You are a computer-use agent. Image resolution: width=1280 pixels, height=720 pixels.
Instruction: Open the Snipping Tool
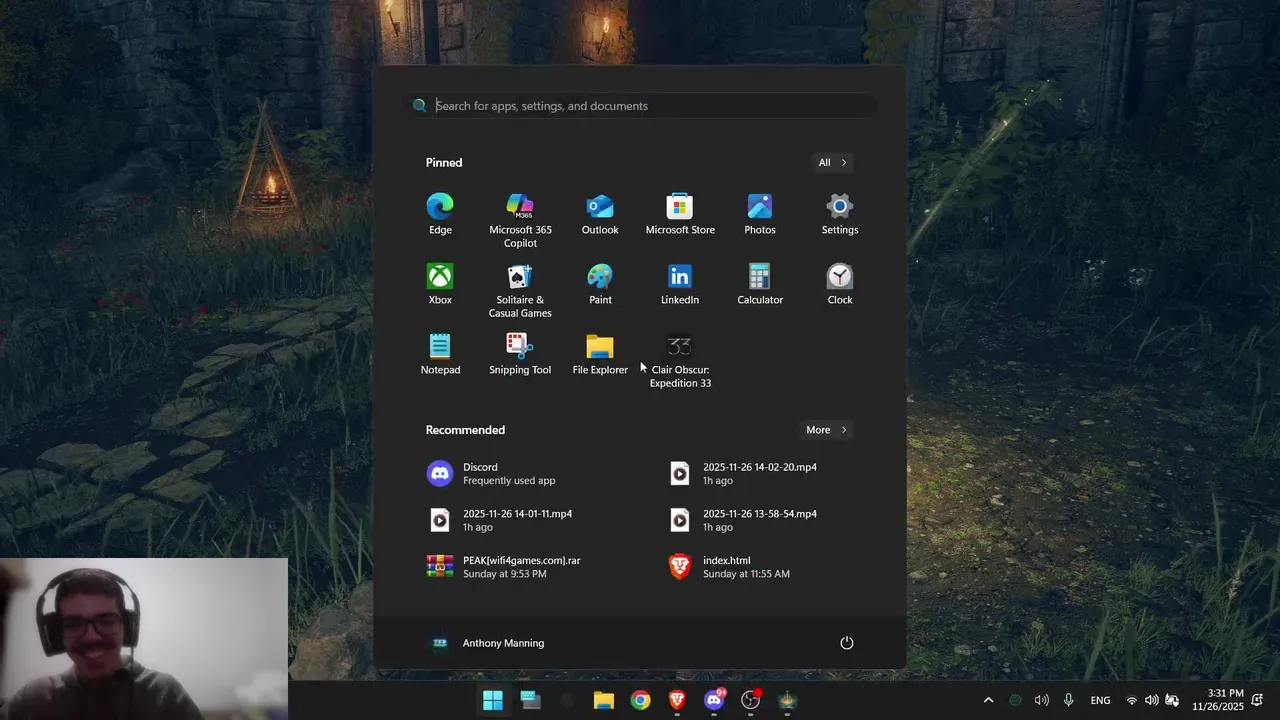pyautogui.click(x=520, y=355)
